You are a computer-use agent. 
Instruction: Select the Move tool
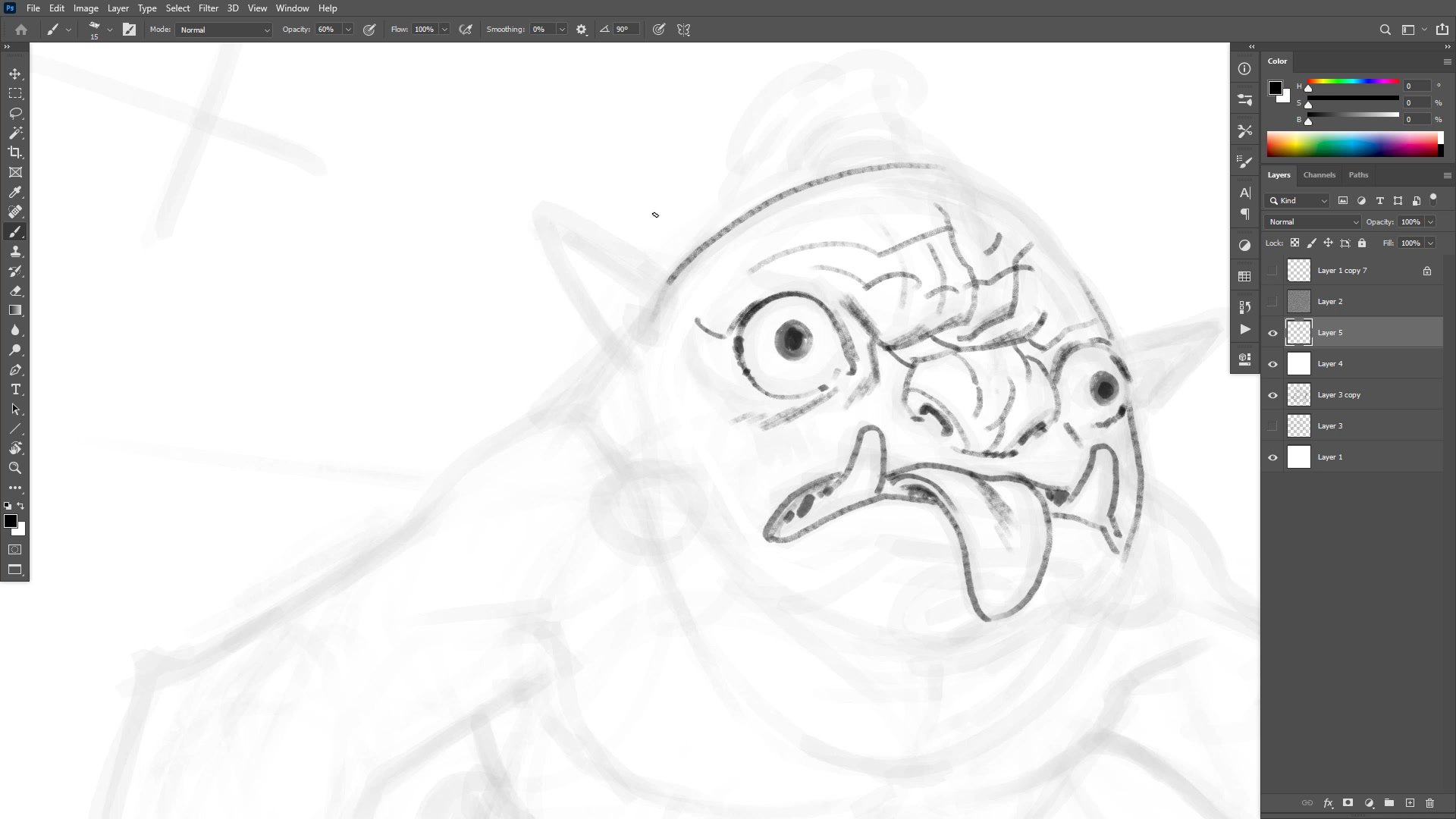(15, 74)
